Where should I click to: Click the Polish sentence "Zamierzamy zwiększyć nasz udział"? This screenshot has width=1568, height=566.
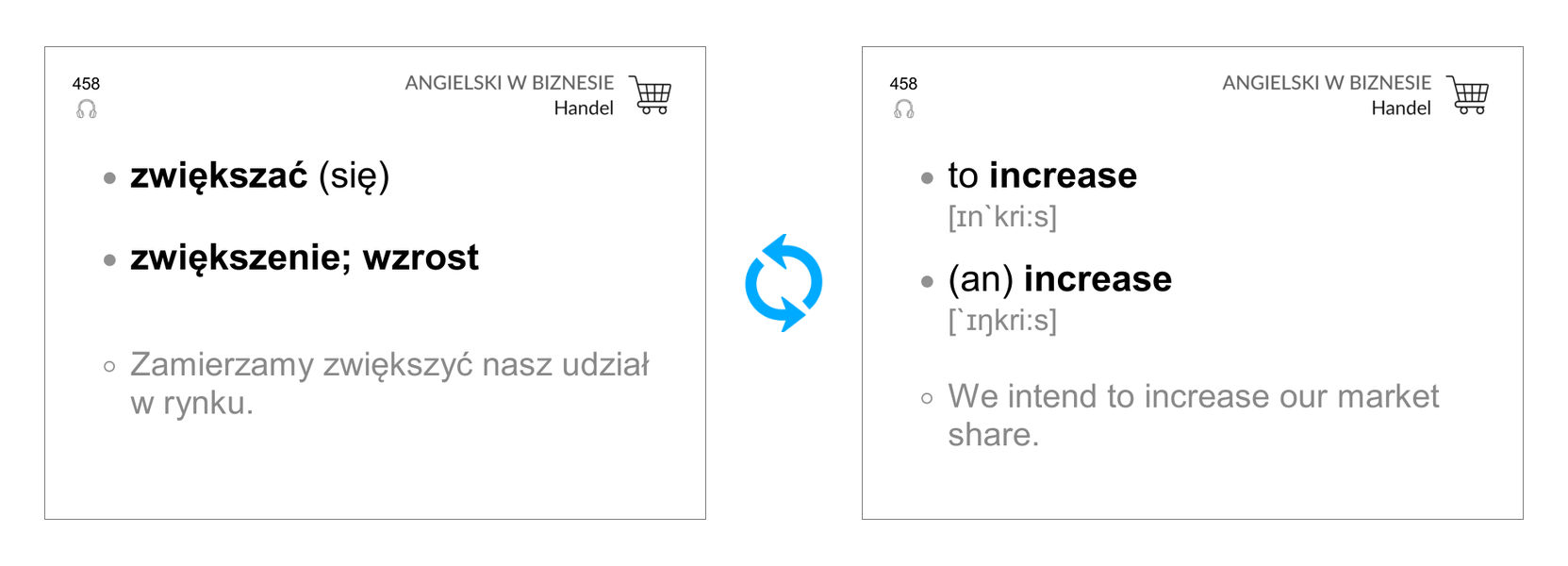pyautogui.click(x=388, y=365)
